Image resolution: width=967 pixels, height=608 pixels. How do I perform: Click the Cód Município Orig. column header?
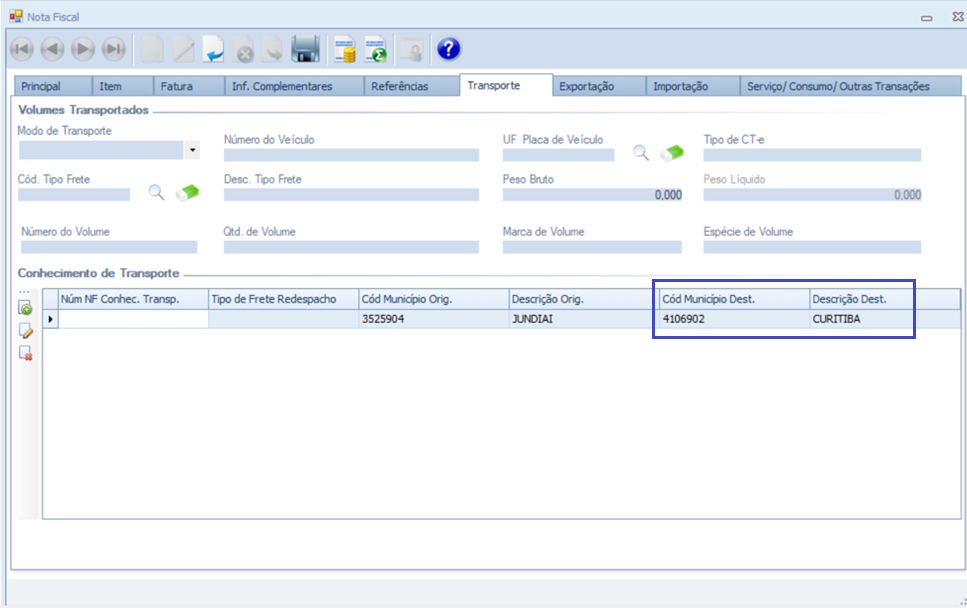coord(432,299)
